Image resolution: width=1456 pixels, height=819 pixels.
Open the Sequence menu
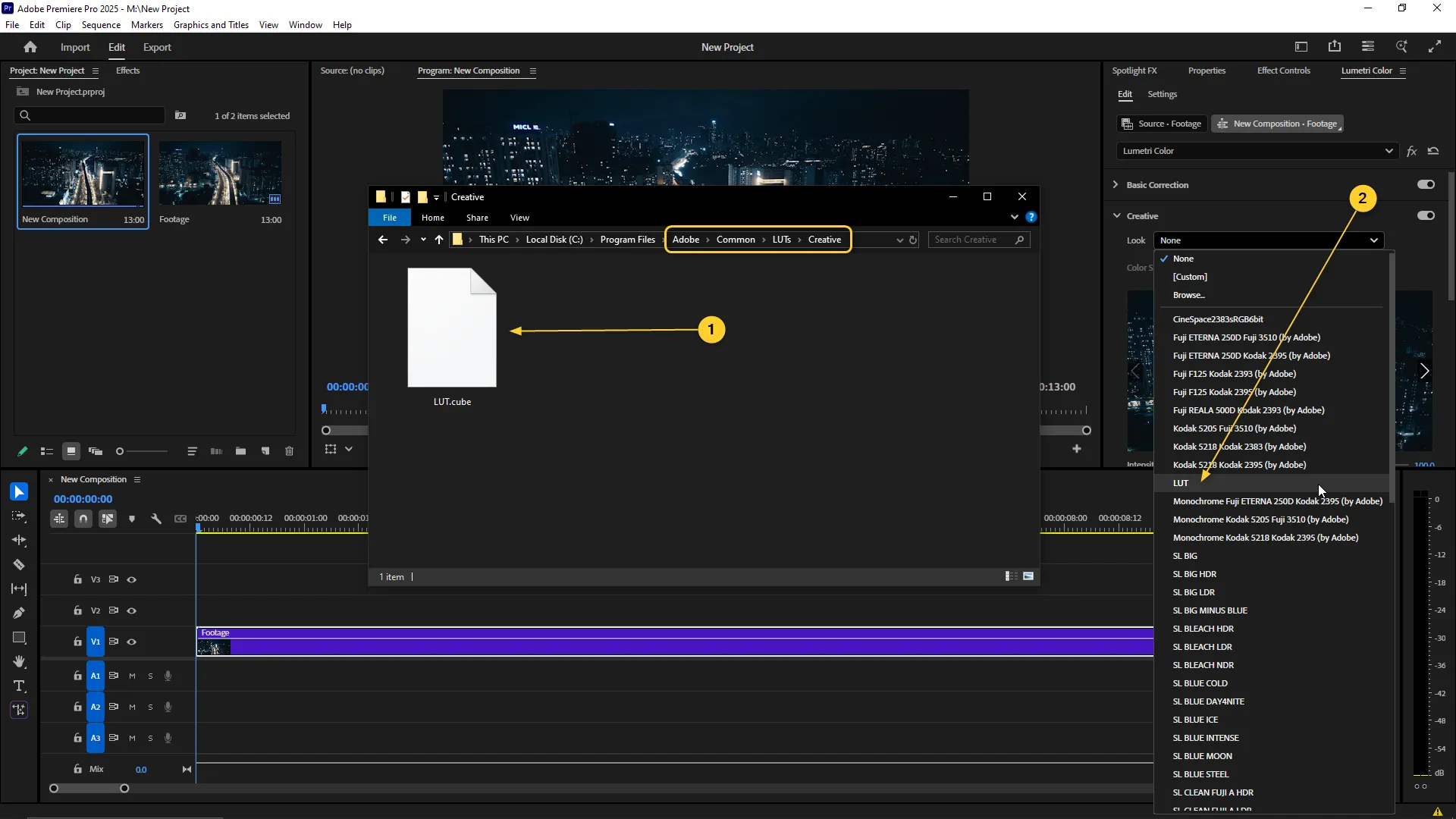click(101, 25)
